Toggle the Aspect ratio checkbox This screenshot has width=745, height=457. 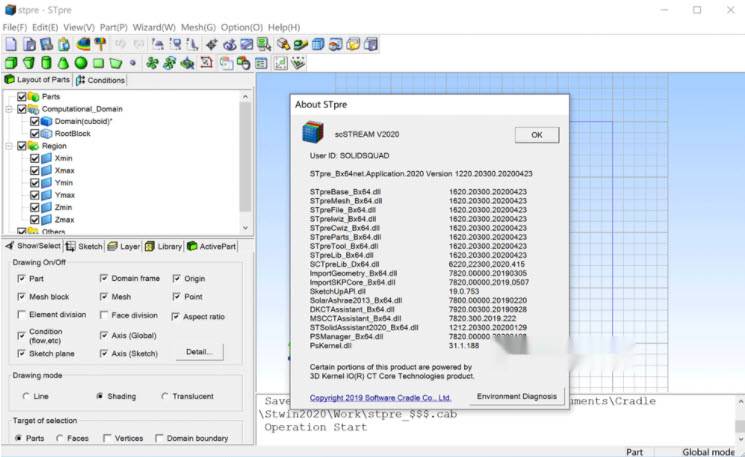coord(176,316)
